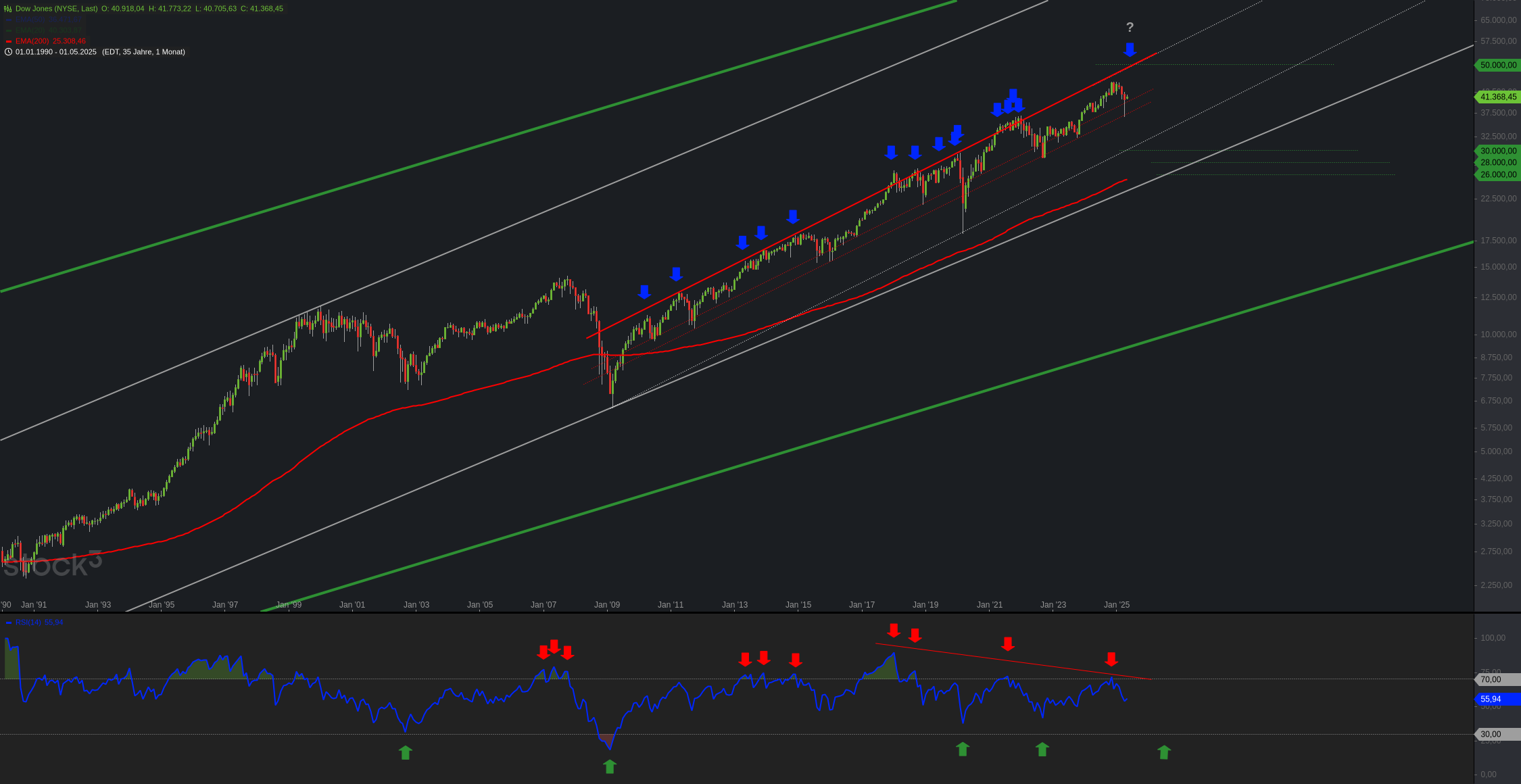Select the red descending trendline in the RSI panel

(1013, 661)
